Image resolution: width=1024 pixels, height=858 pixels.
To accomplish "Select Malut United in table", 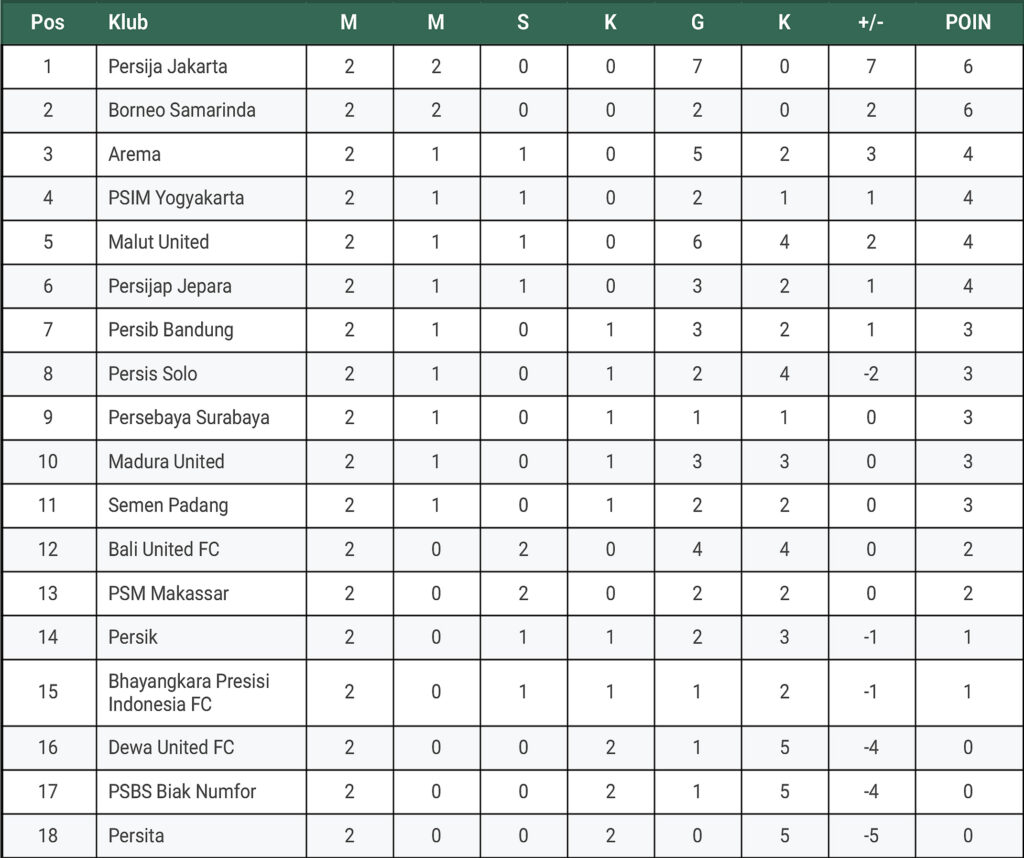I will (159, 242).
